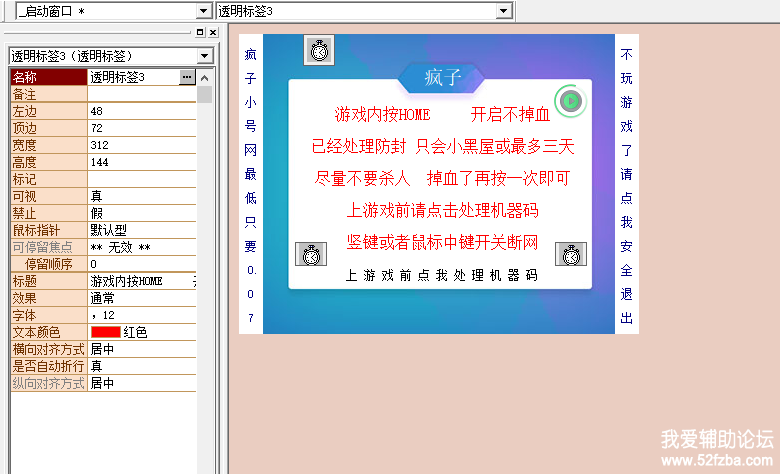The width and height of the screenshot is (780, 474).
Task: Open the _启动窗口 dropdown
Action: coord(203,11)
